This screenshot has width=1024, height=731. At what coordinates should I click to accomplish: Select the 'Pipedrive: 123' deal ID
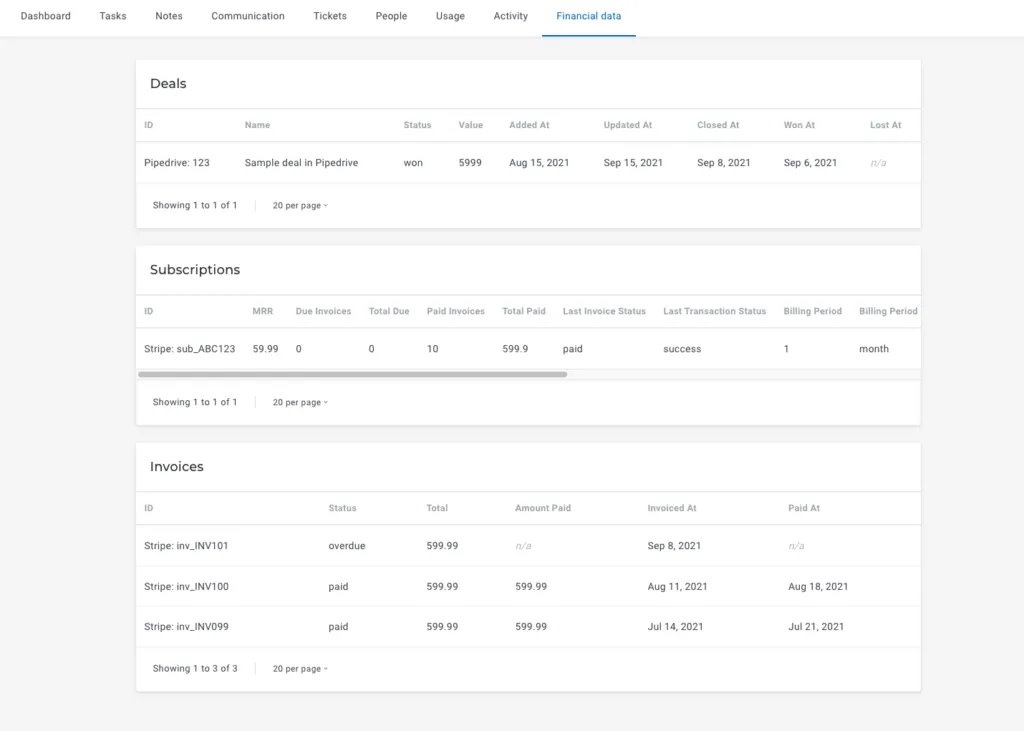tap(177, 163)
